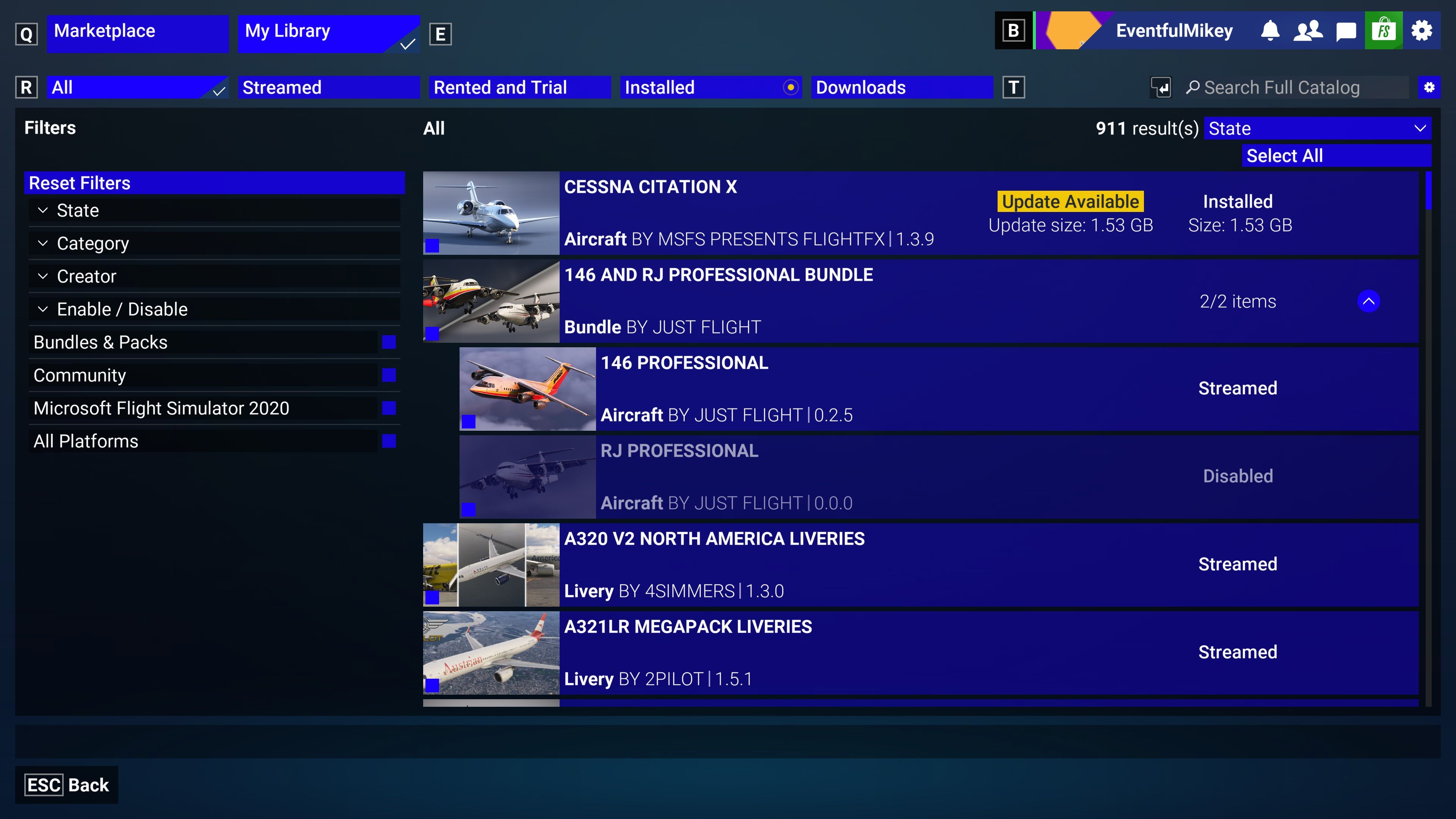The height and width of the screenshot is (819, 1456).
Task: Expand the Enable / Disable filter section
Action: [214, 309]
